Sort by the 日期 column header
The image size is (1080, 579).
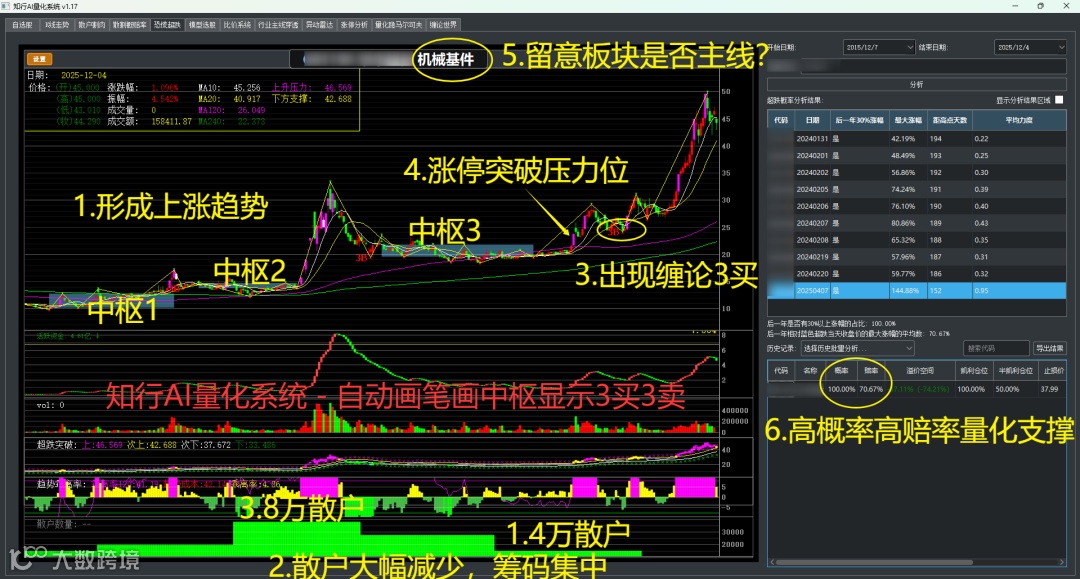(x=812, y=120)
